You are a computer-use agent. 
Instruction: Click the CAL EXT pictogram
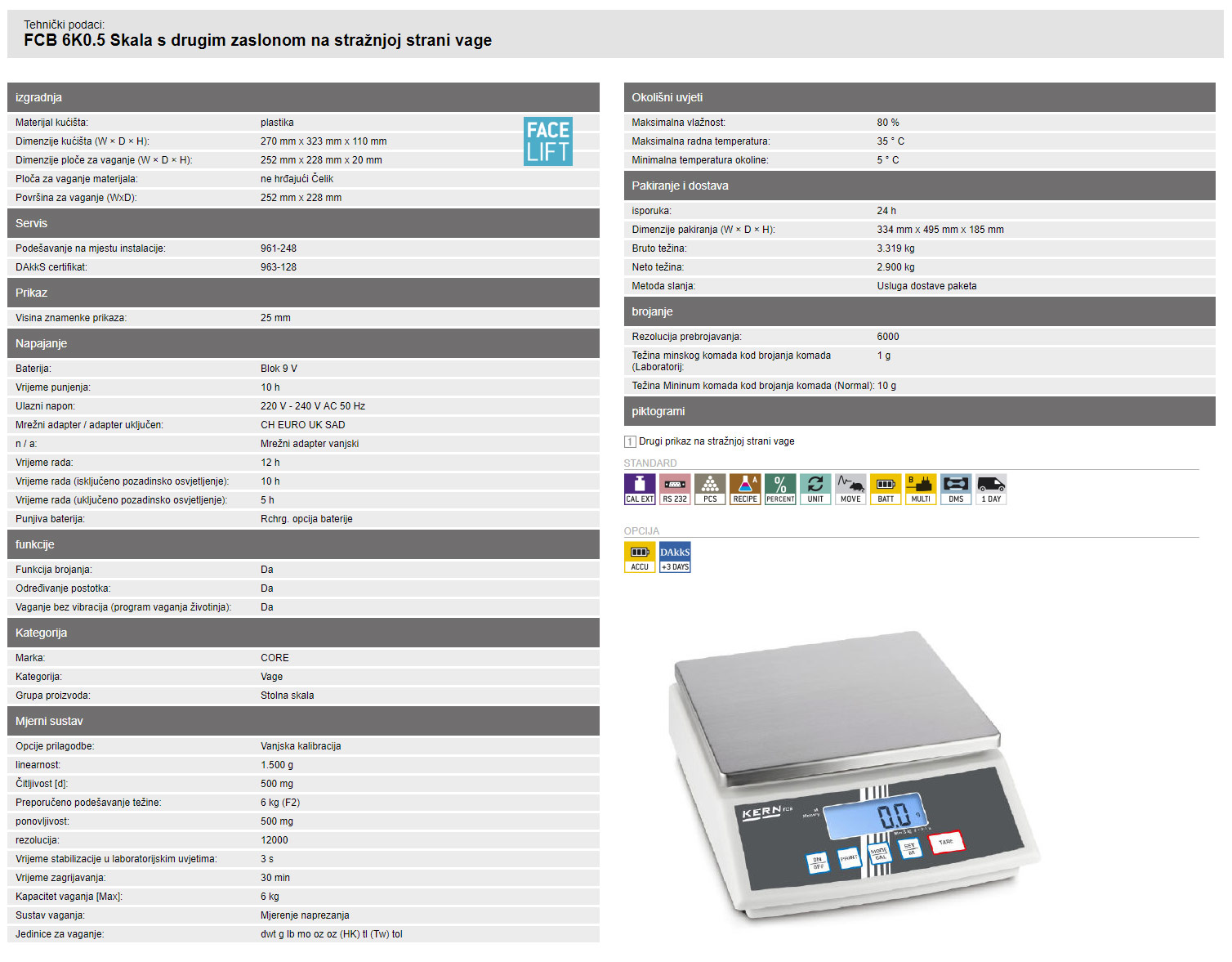pos(639,489)
